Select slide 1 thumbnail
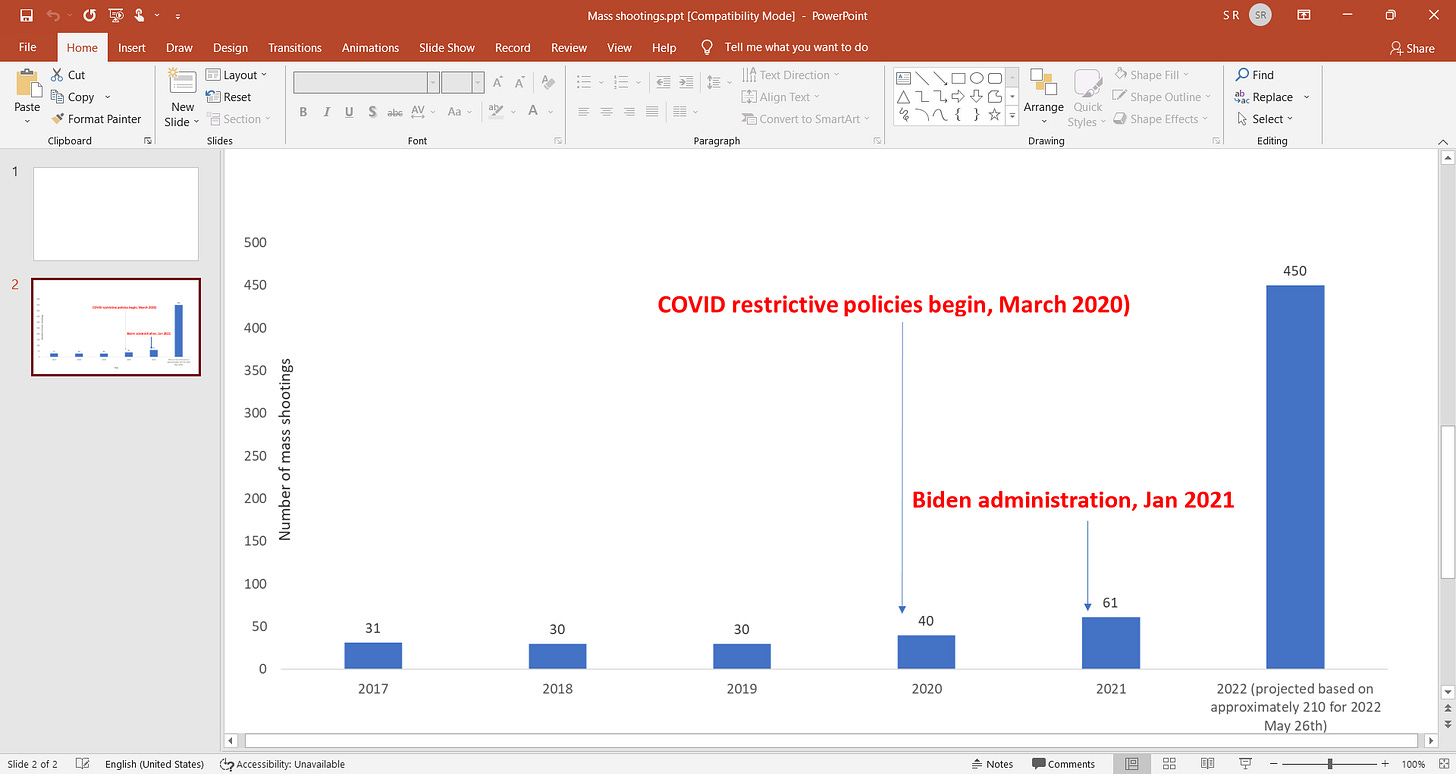The height and width of the screenshot is (774, 1456). click(x=116, y=214)
